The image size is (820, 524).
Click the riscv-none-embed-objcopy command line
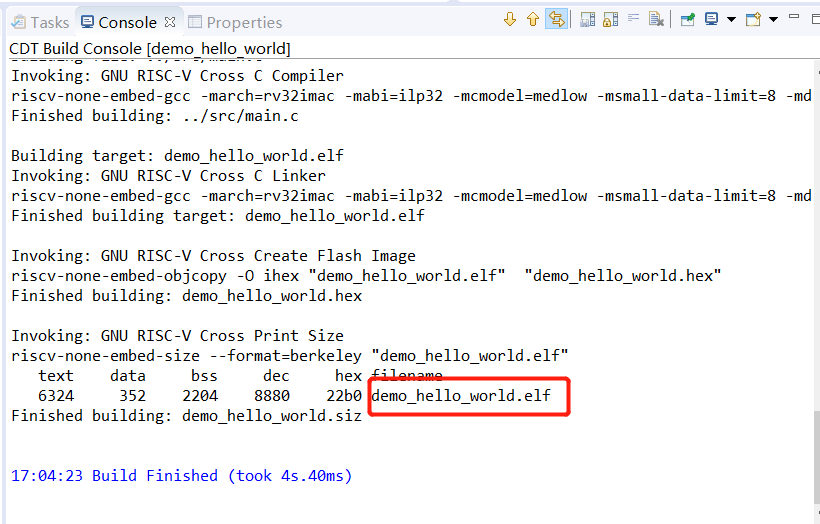(x=366, y=276)
